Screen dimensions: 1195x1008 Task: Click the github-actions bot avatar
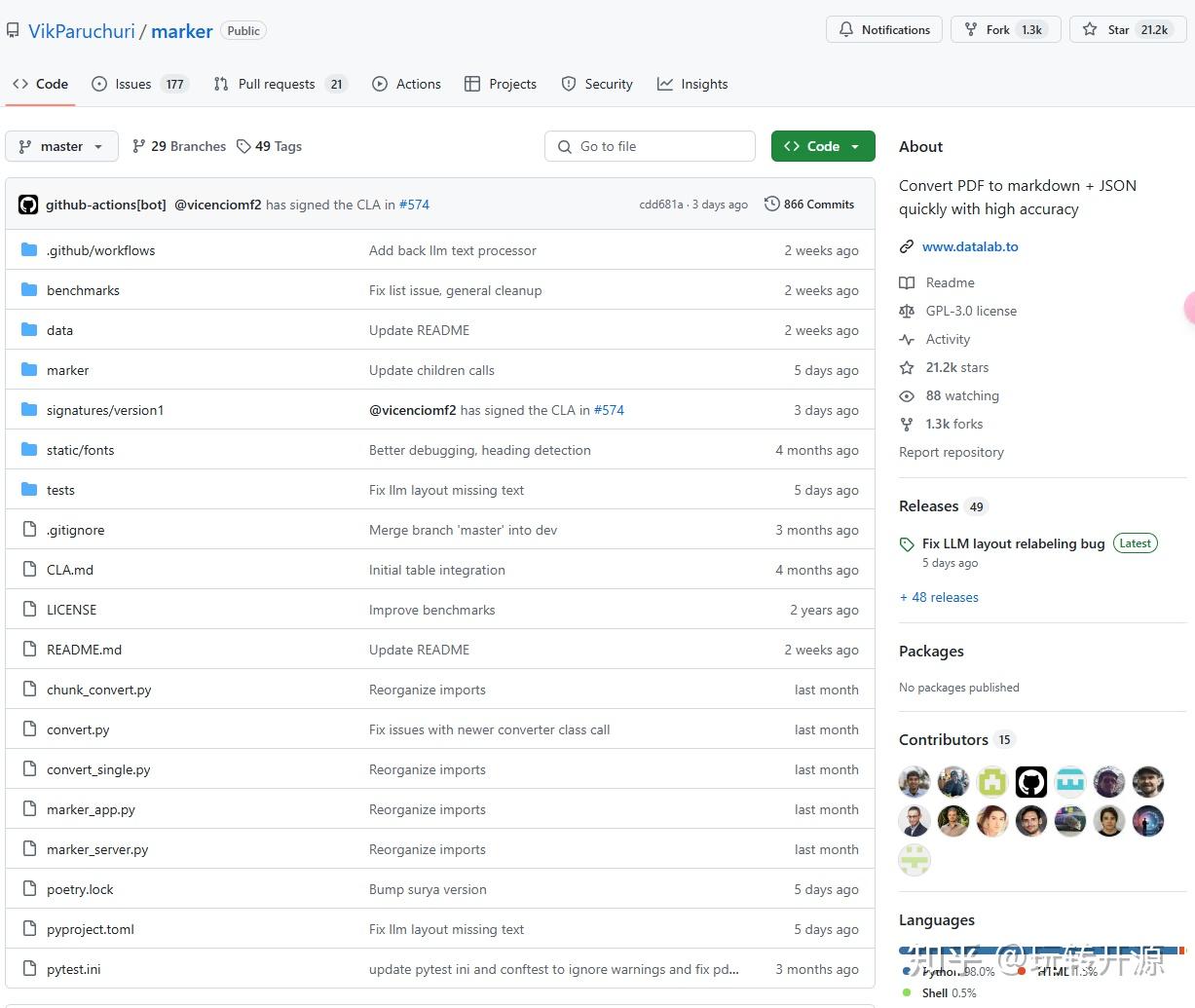(x=28, y=205)
